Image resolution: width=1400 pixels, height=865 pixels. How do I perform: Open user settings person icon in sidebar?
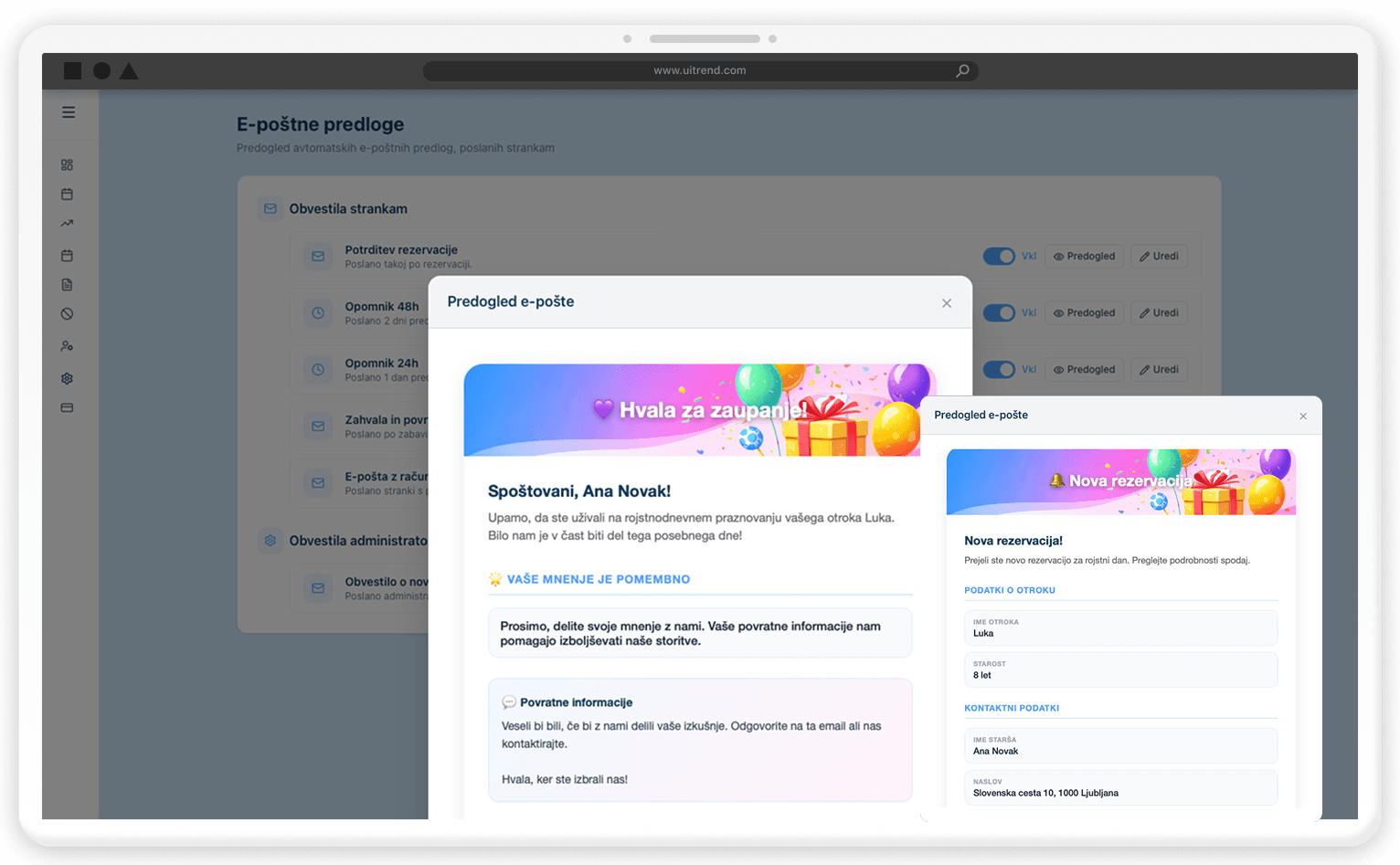point(67,346)
